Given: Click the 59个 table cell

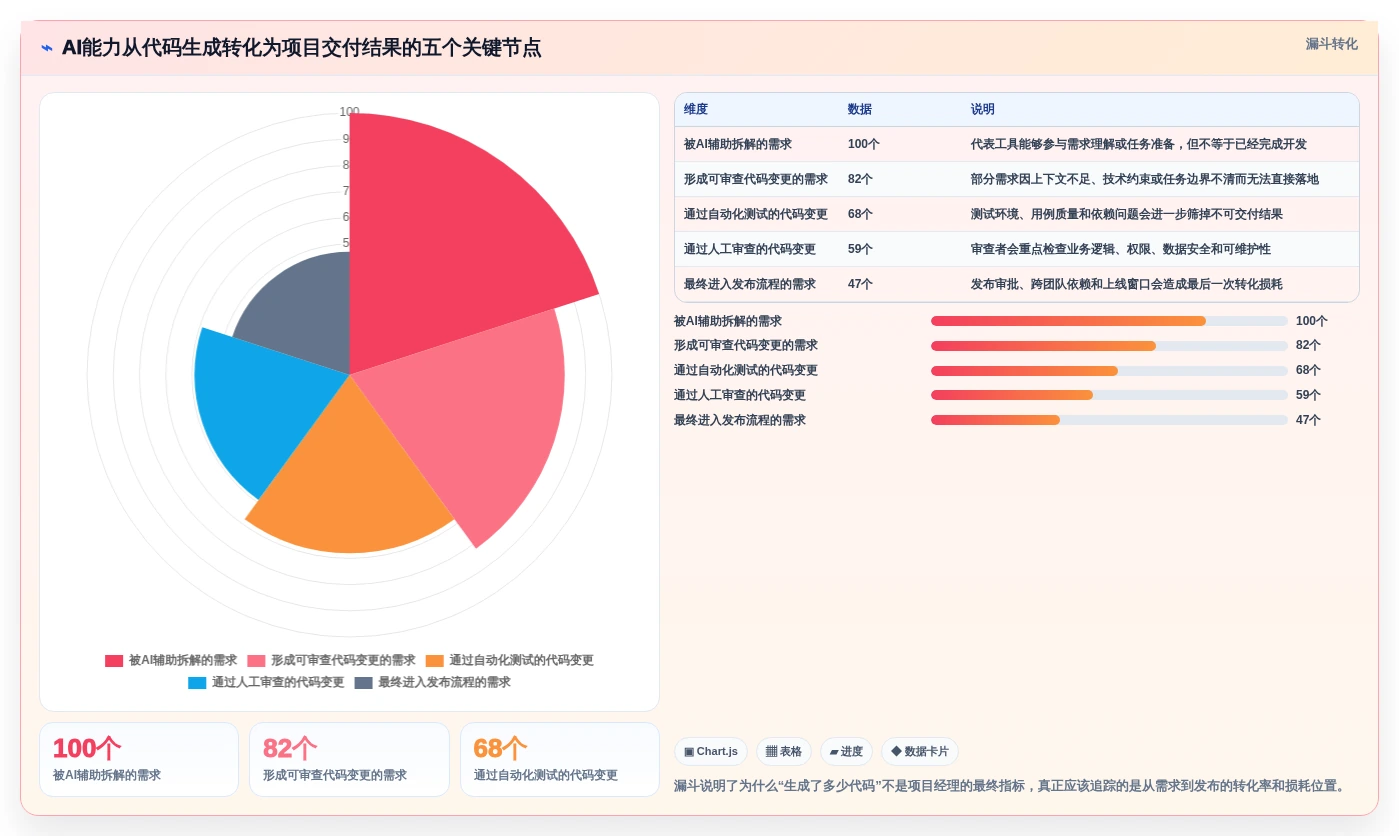Looking at the screenshot, I should (860, 249).
